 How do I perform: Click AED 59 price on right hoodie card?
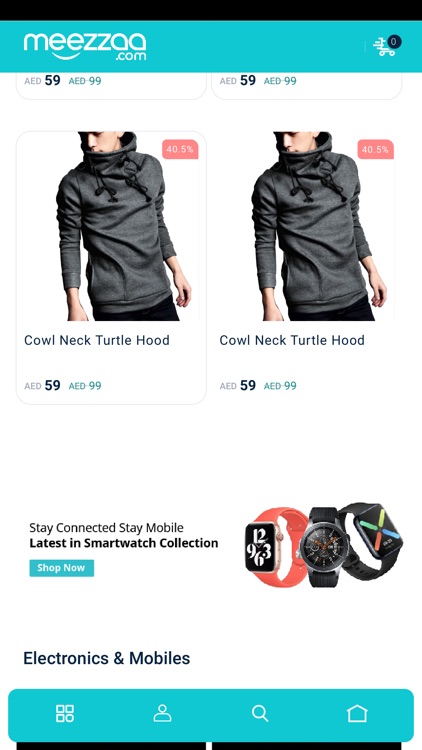[x=238, y=386]
